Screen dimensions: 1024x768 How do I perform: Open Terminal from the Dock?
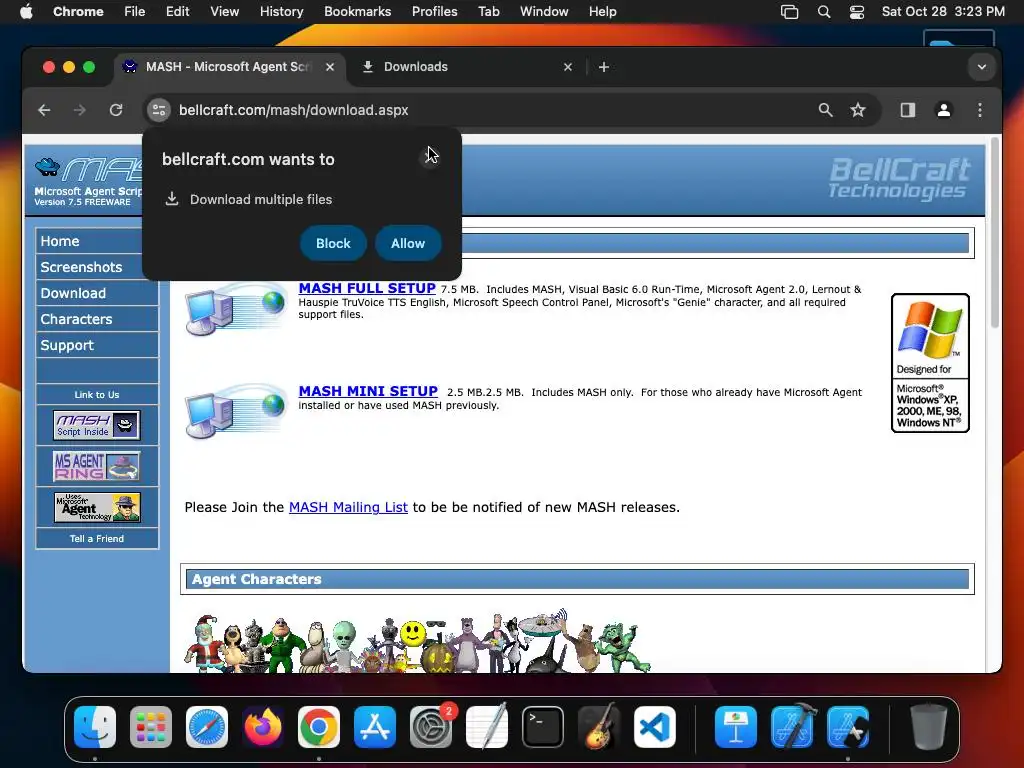[543, 727]
